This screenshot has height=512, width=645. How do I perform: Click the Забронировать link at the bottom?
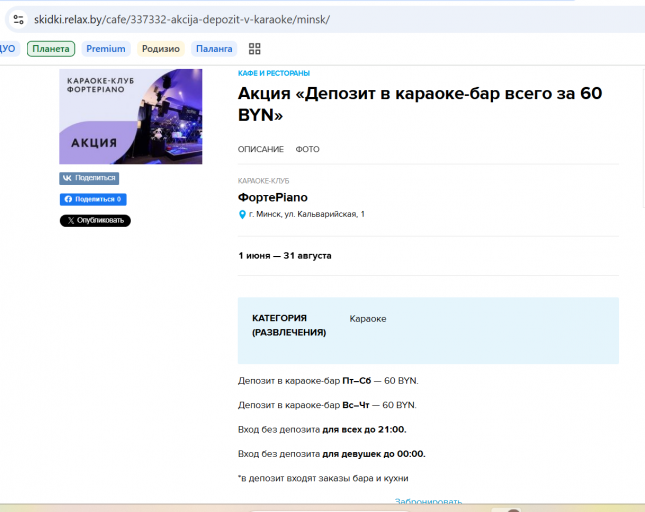pyautogui.click(x=428, y=502)
